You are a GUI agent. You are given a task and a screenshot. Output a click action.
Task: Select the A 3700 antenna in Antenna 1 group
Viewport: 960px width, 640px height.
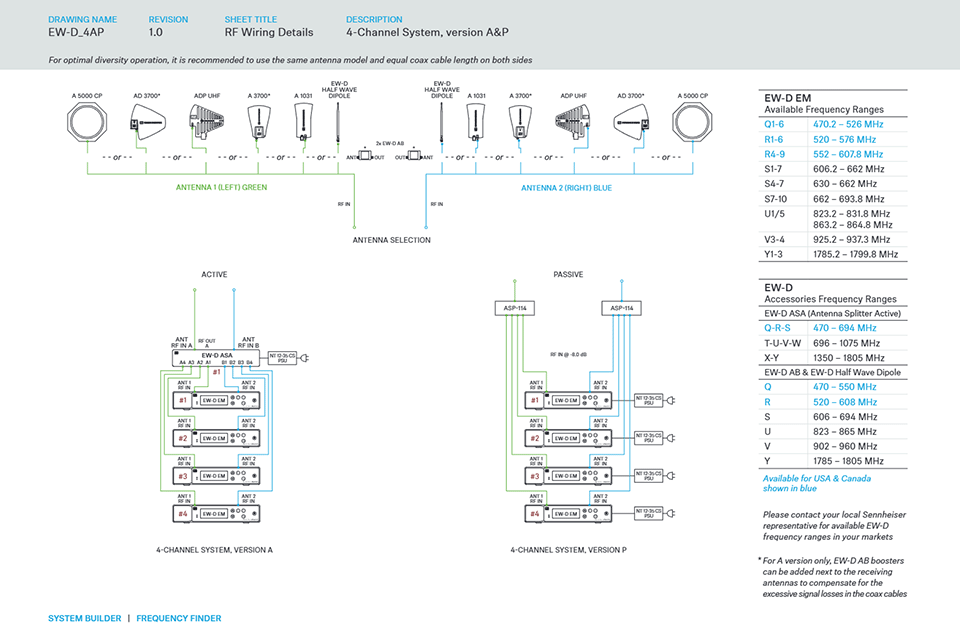click(x=259, y=122)
